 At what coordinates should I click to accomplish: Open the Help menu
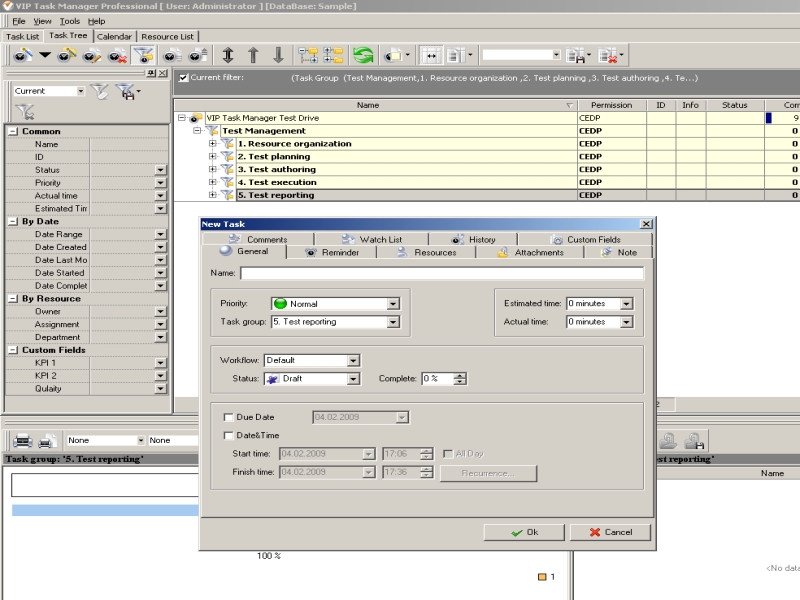coord(96,21)
